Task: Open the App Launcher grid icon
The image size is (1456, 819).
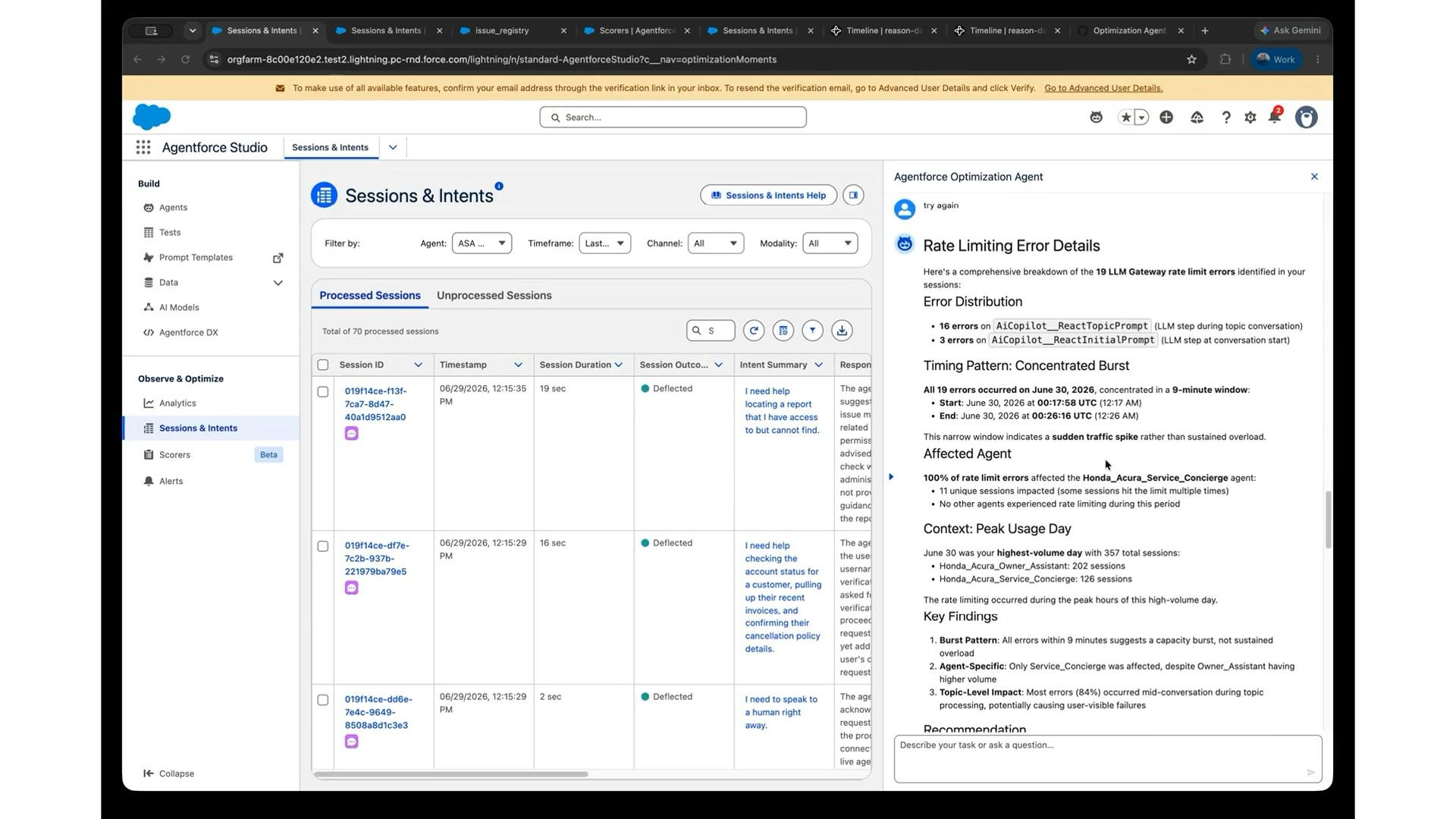Action: 143,148
